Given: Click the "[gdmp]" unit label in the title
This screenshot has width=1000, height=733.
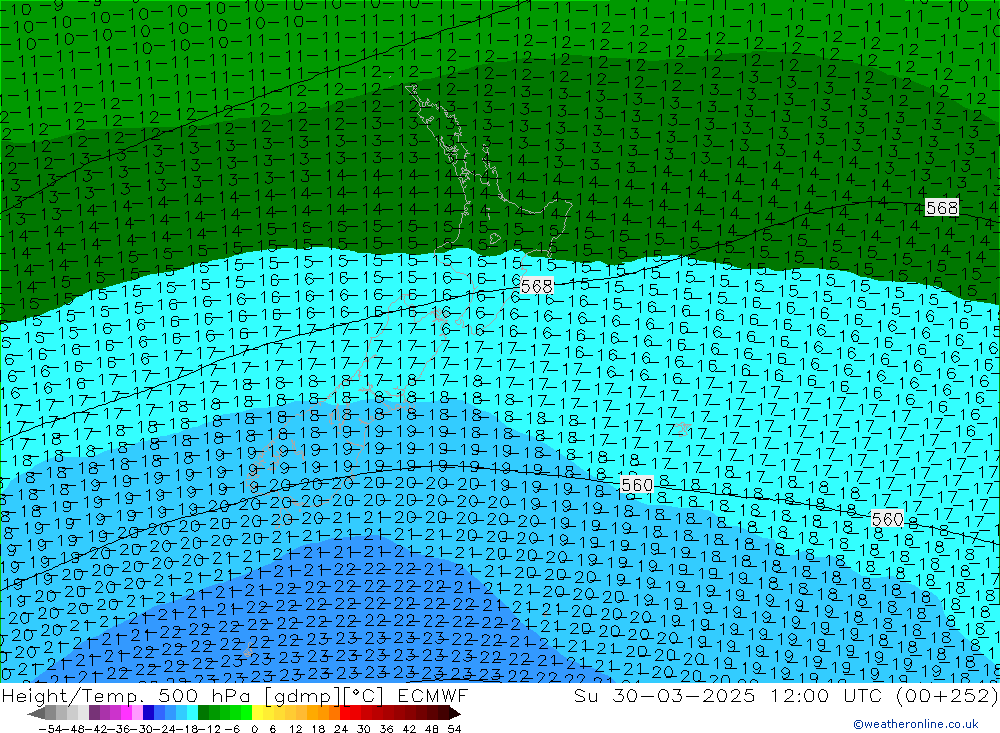Looking at the screenshot, I should (x=302, y=695).
